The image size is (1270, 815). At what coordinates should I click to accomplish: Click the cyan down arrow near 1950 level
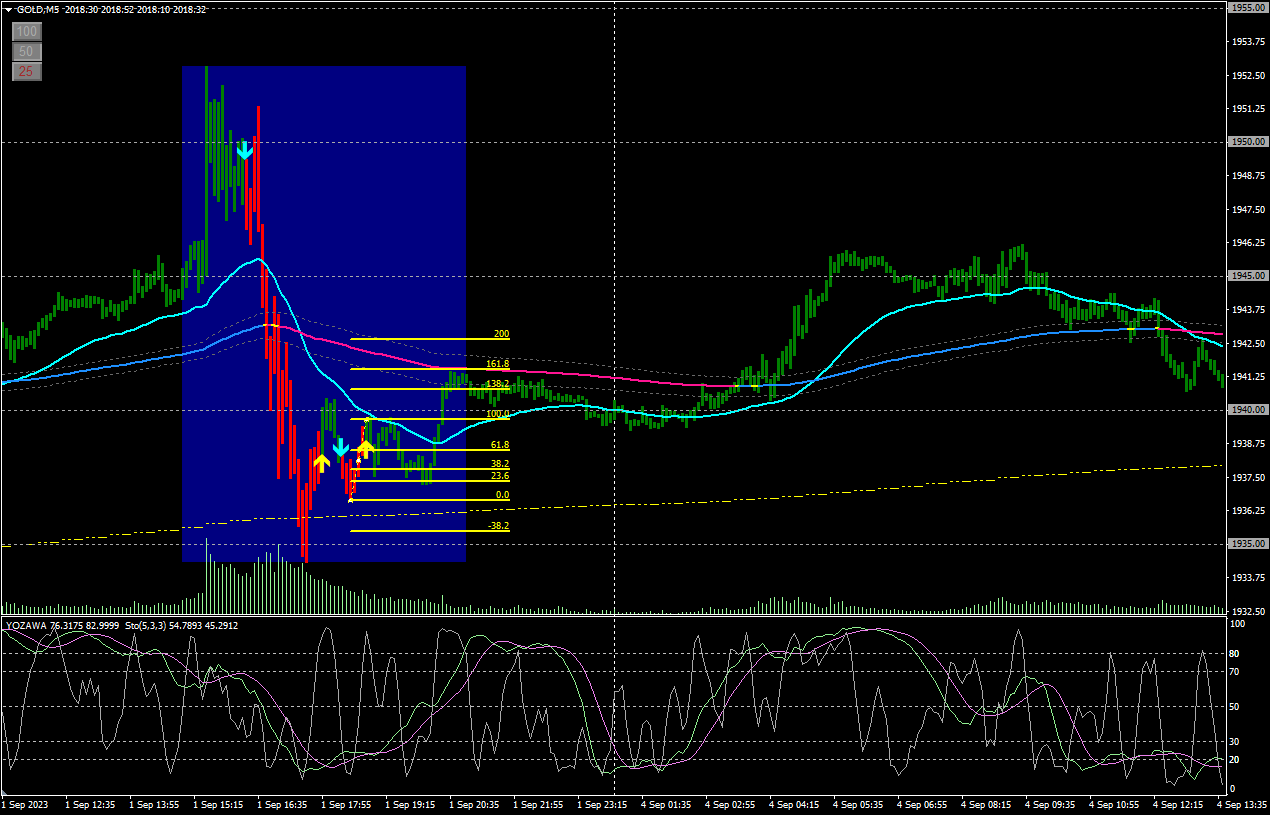pyautogui.click(x=244, y=151)
